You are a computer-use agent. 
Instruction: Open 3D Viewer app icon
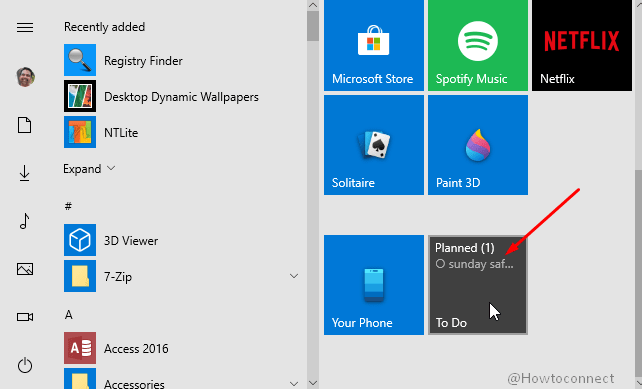[80, 240]
